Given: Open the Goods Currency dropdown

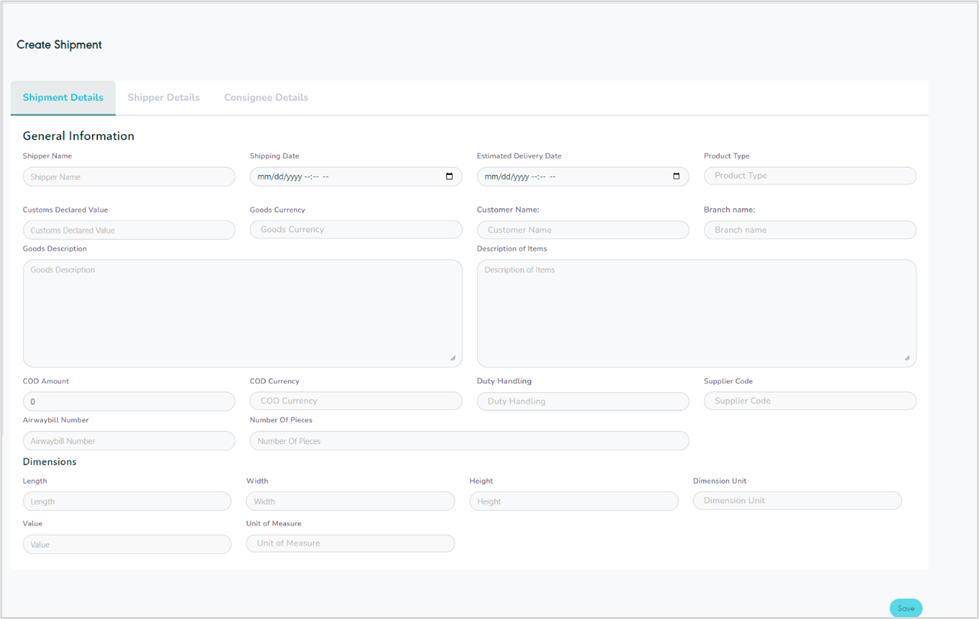Looking at the screenshot, I should pyautogui.click(x=356, y=230).
